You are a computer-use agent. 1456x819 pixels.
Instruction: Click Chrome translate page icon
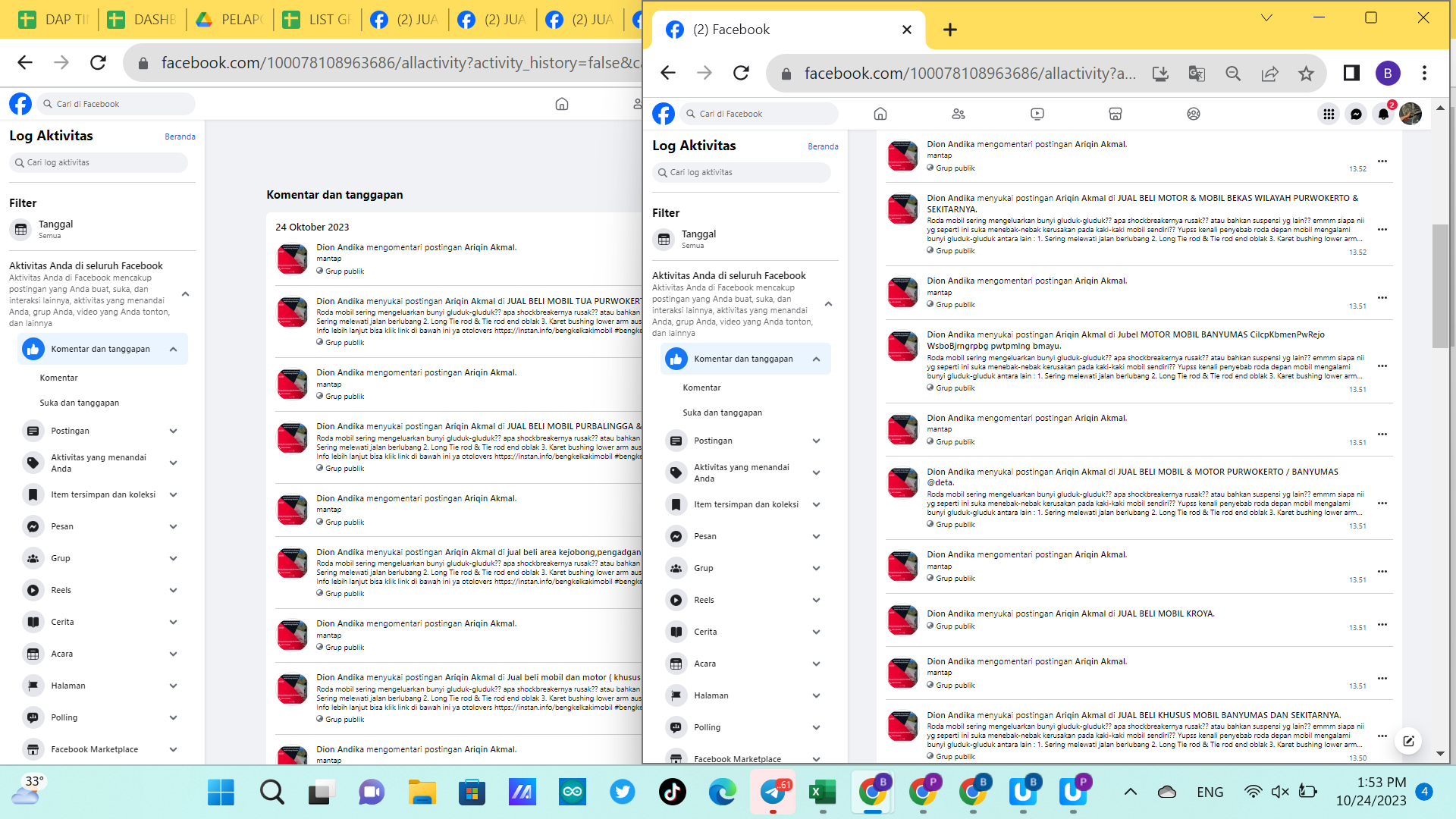coord(1197,74)
